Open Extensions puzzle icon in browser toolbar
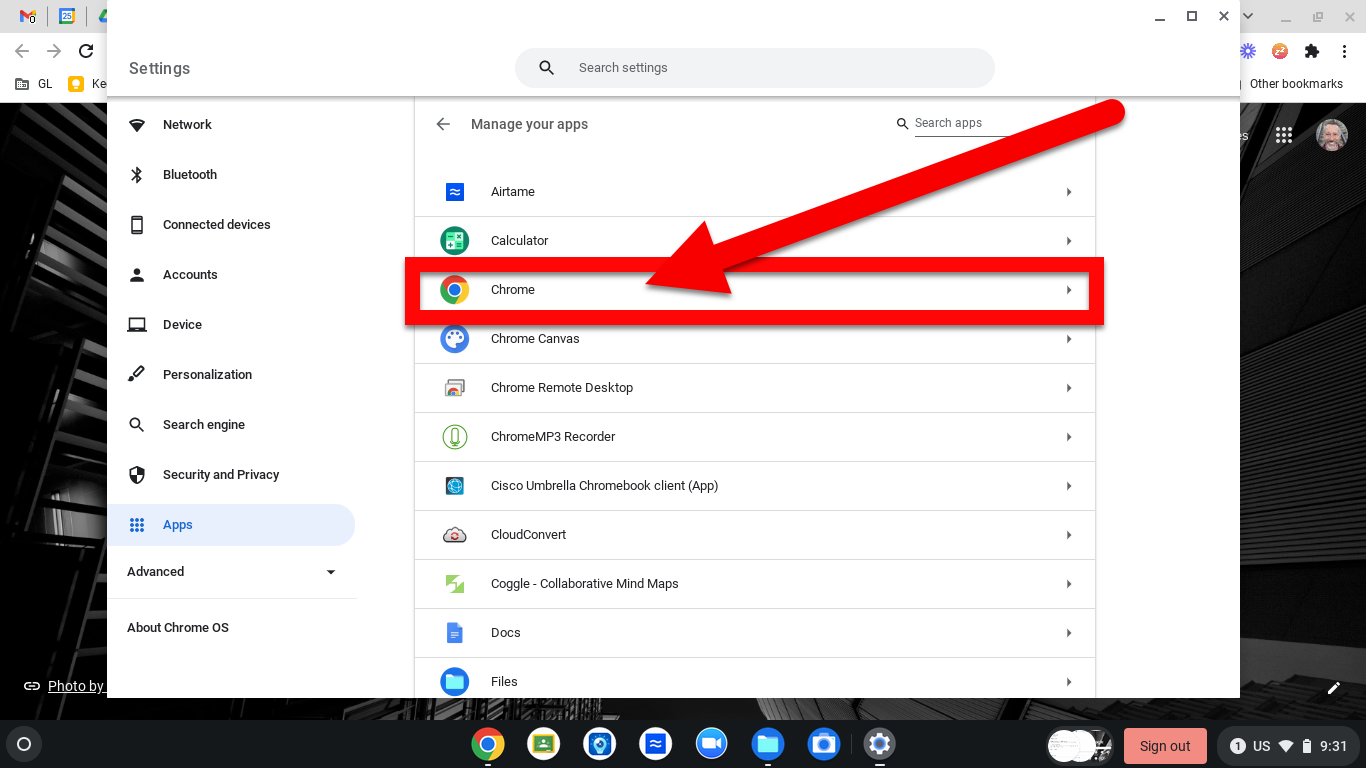The height and width of the screenshot is (768, 1366). tap(1312, 51)
